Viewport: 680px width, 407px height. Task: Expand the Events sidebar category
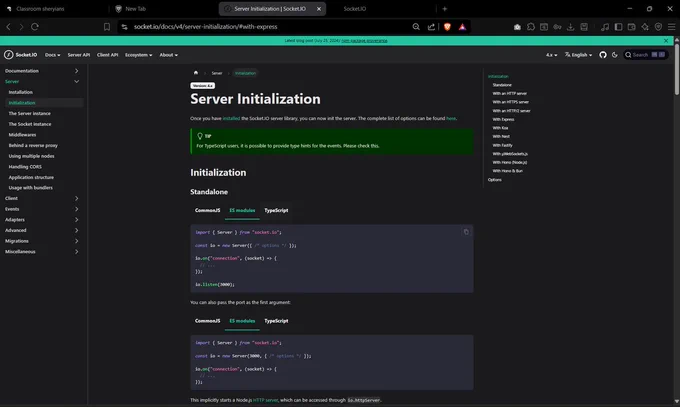[x=76, y=209]
